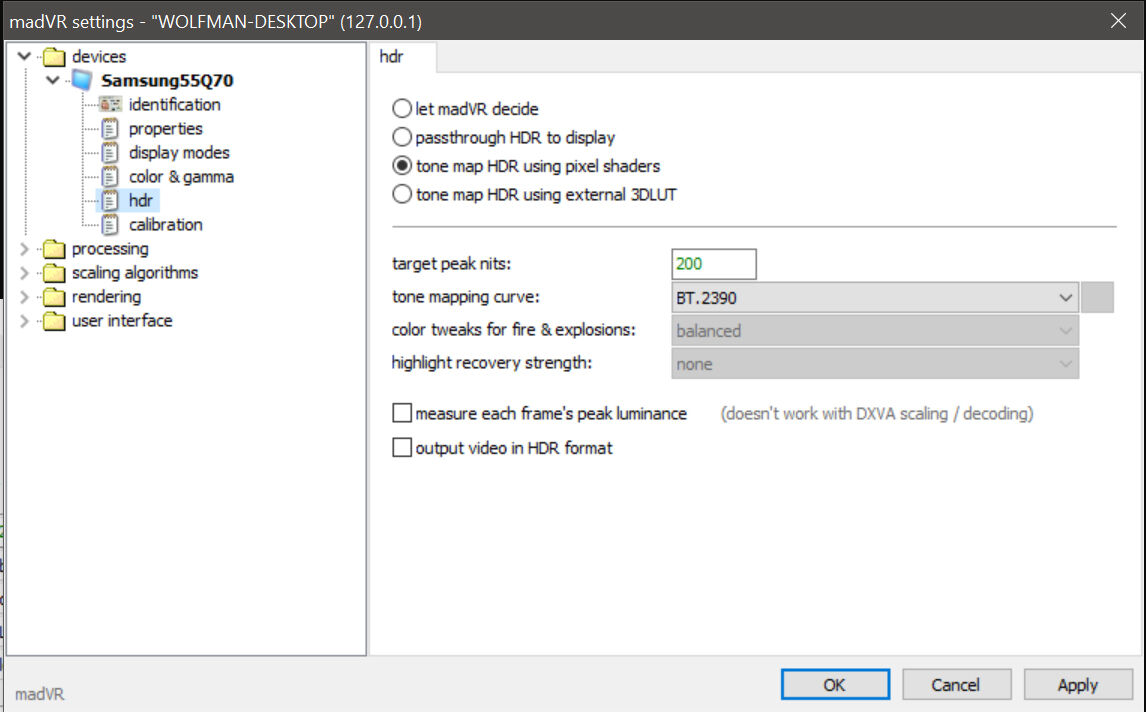Select calibration in the device tree
1146x712 pixels.
(166, 224)
